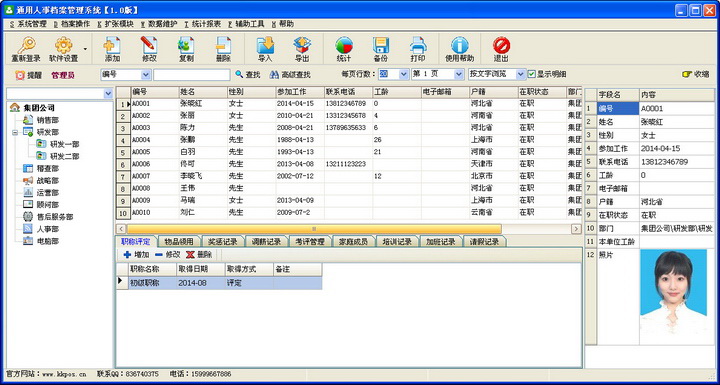The height and width of the screenshot is (385, 720).
Task: Click the orange horizontal scrollbar thumb
Action: 314,229
